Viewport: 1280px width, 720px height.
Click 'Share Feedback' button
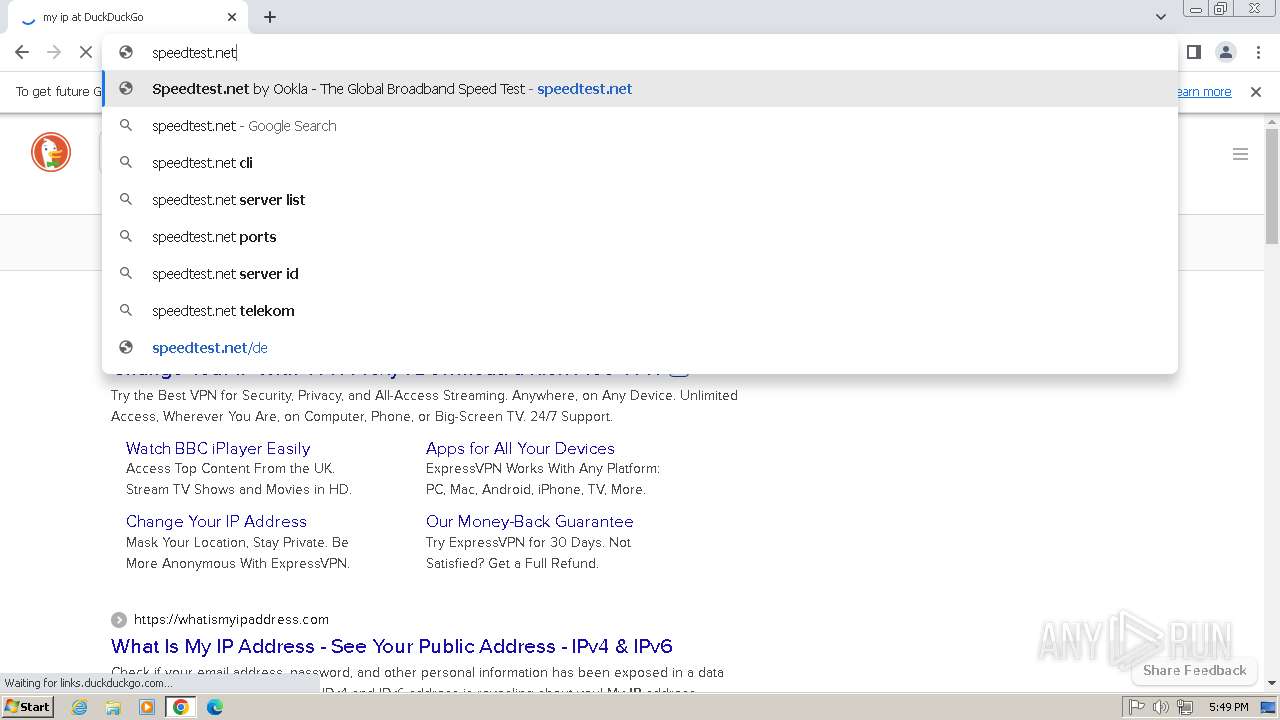pos(1194,670)
